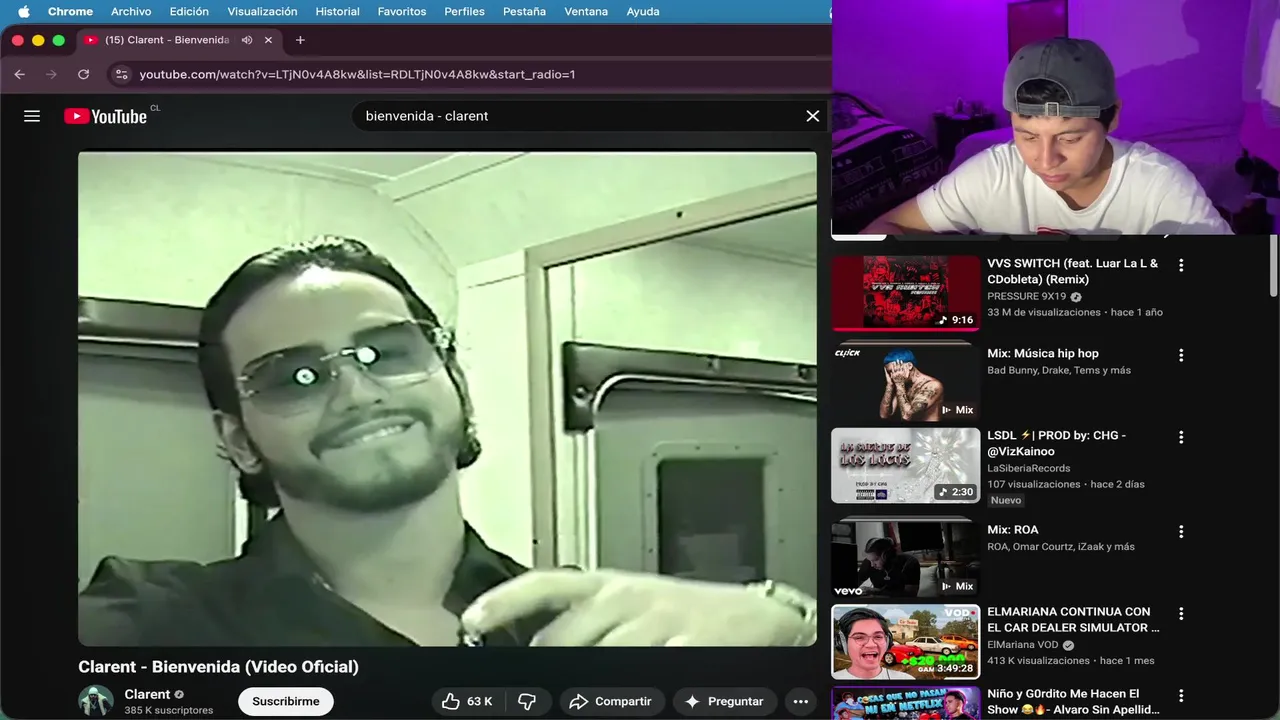Open the Archivo menu
Image resolution: width=1280 pixels, height=720 pixels.
click(x=131, y=11)
